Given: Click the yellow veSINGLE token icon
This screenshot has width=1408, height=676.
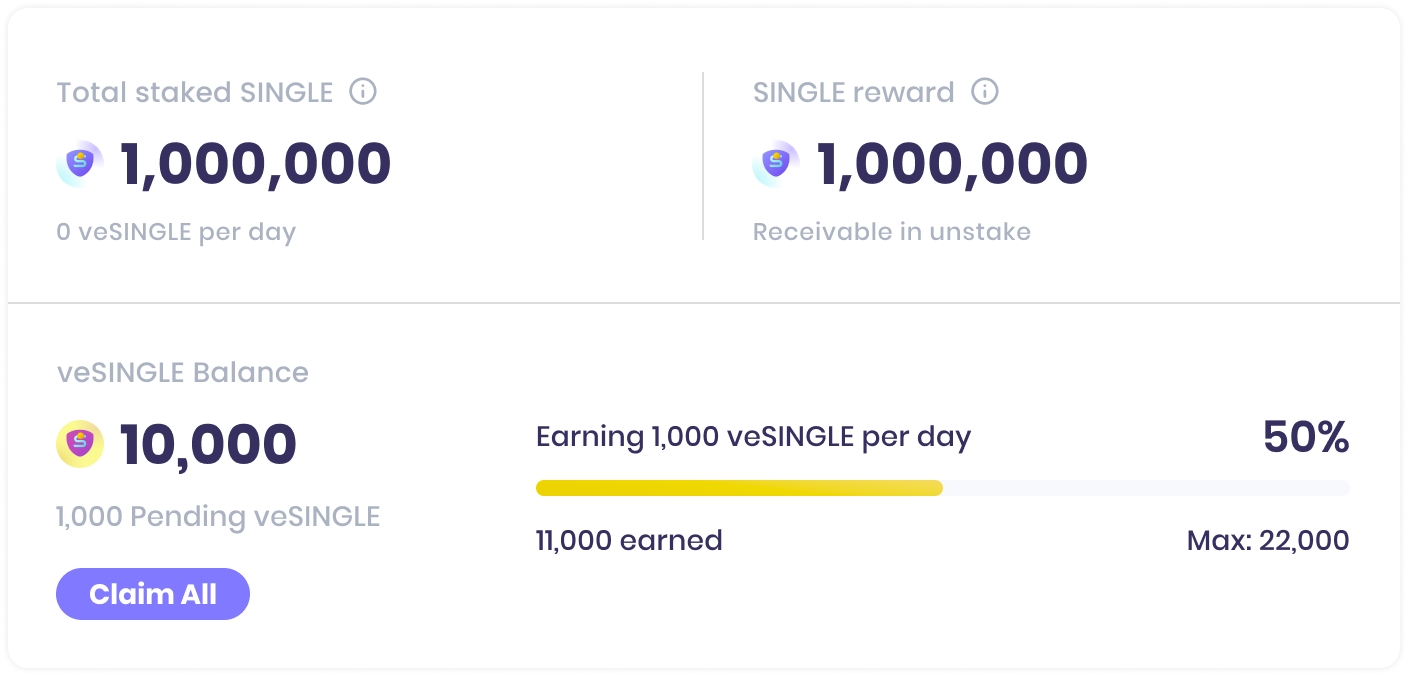Looking at the screenshot, I should tap(80, 444).
